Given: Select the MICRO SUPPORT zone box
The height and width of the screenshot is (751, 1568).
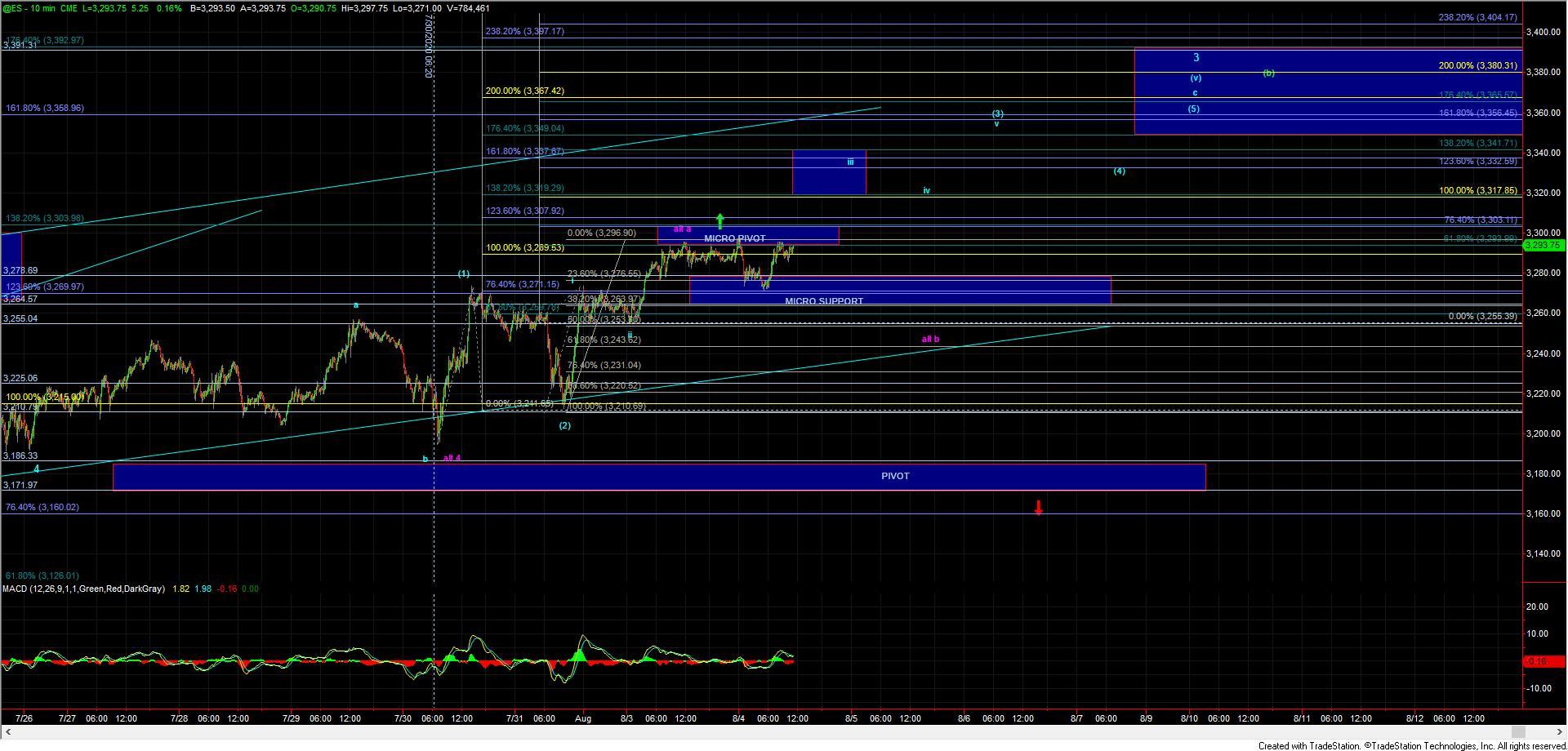Looking at the screenshot, I should (x=898, y=290).
